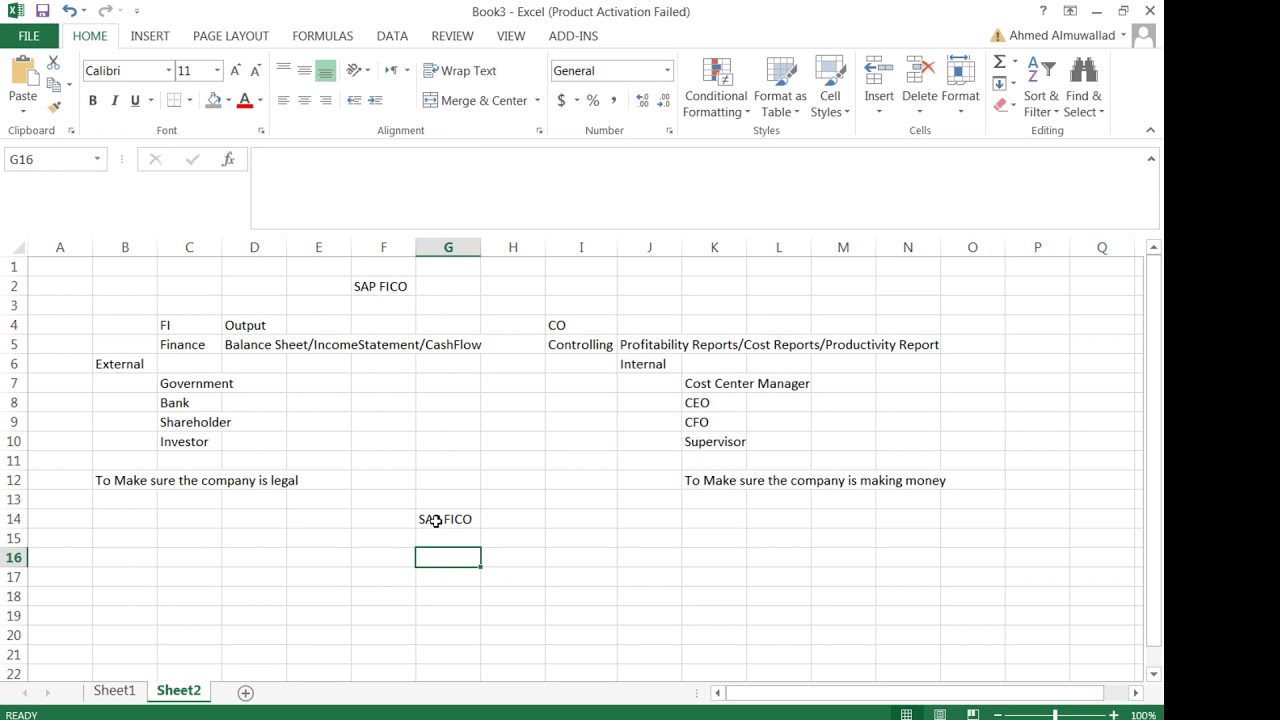
Task: Open the FILE backstage tab
Action: [29, 36]
